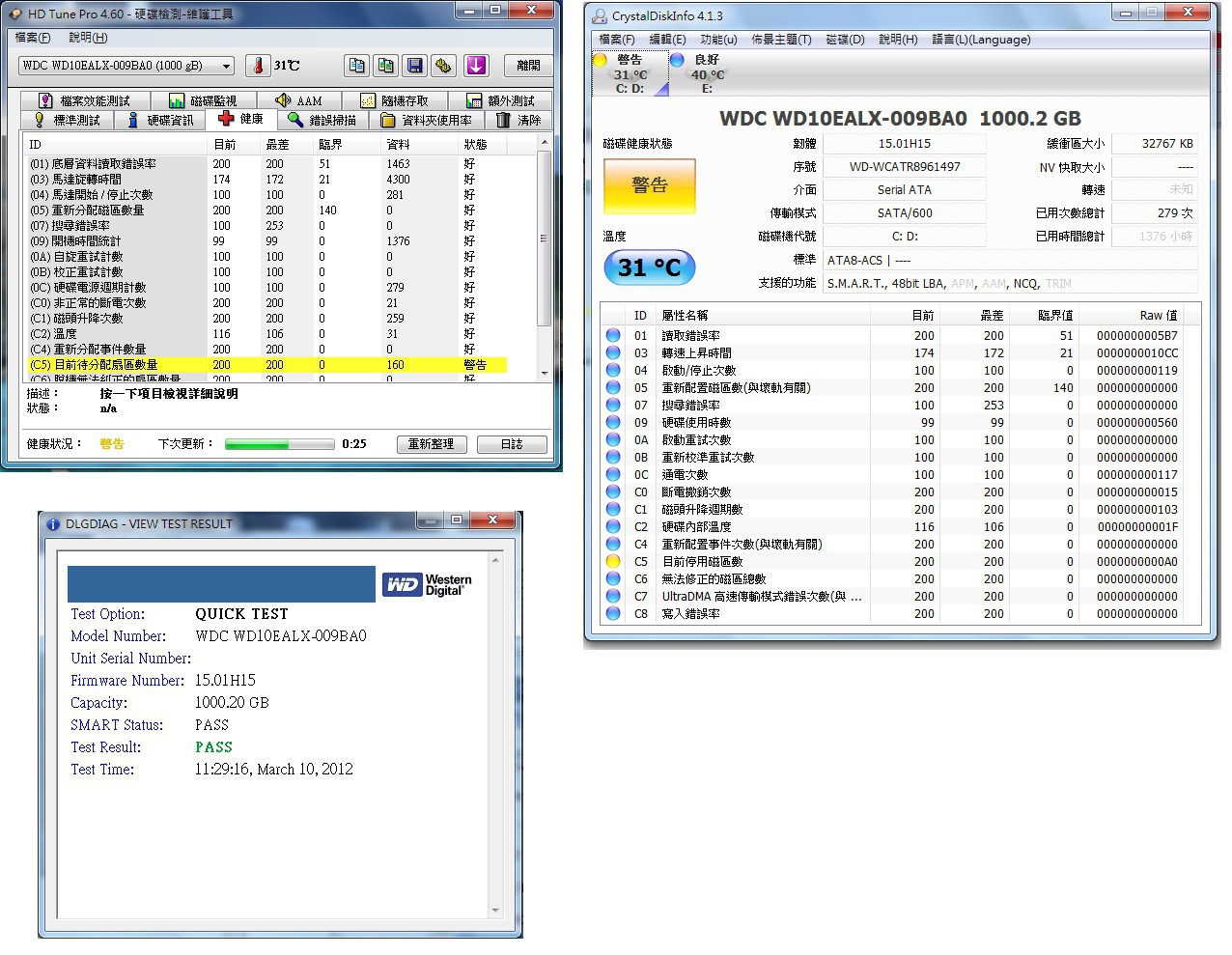The height and width of the screenshot is (955, 1232).
Task: Click the serial number field WD-WCATR8961497
Action: [905, 166]
